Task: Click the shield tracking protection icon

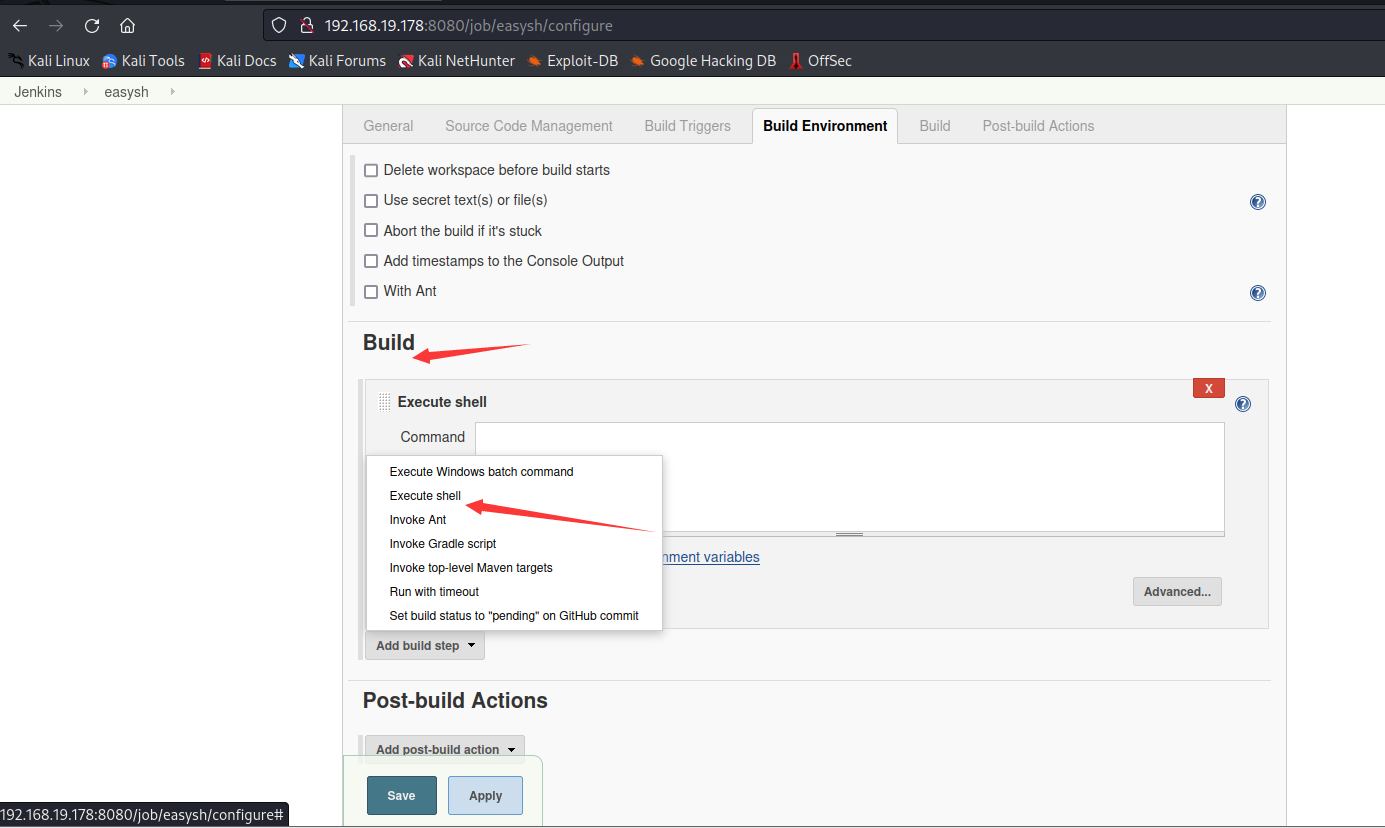Action: pyautogui.click(x=280, y=26)
